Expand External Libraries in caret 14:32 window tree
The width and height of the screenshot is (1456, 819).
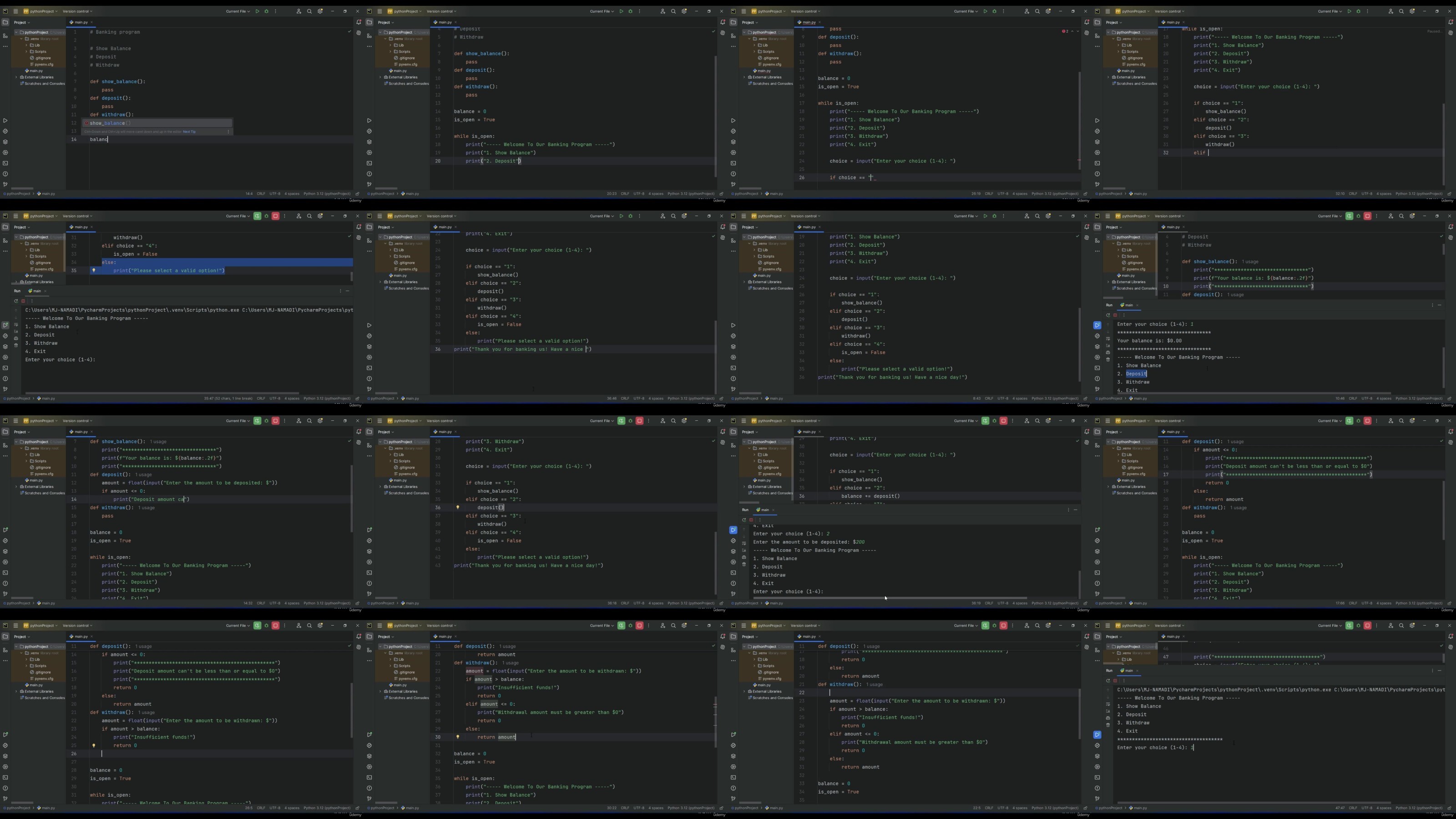(x=16, y=487)
